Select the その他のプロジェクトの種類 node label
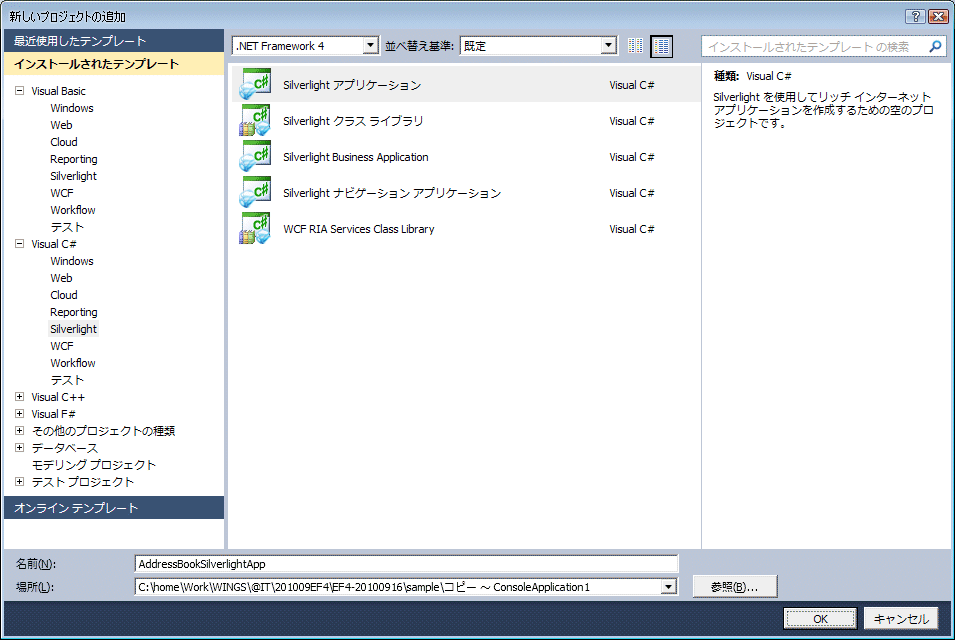Image resolution: width=955 pixels, height=640 pixels. [103, 431]
